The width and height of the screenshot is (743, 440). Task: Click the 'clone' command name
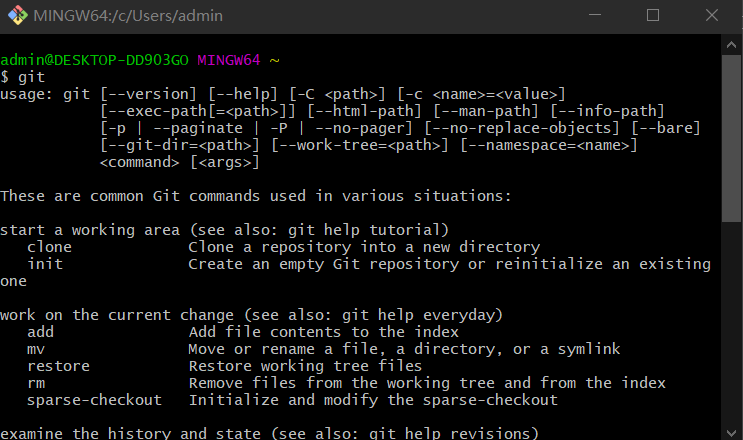point(49,247)
